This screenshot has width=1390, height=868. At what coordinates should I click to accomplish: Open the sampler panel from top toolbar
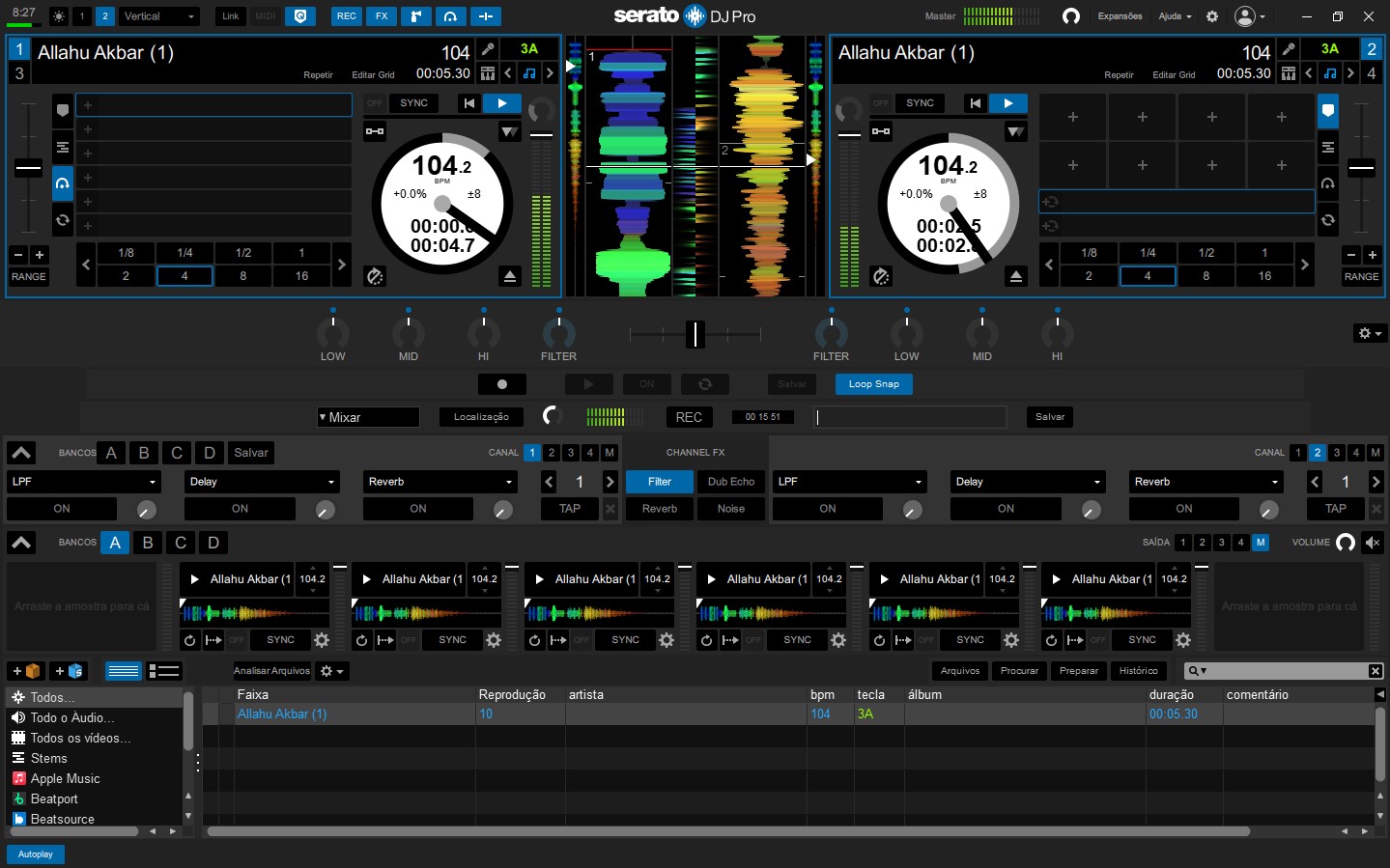click(415, 16)
